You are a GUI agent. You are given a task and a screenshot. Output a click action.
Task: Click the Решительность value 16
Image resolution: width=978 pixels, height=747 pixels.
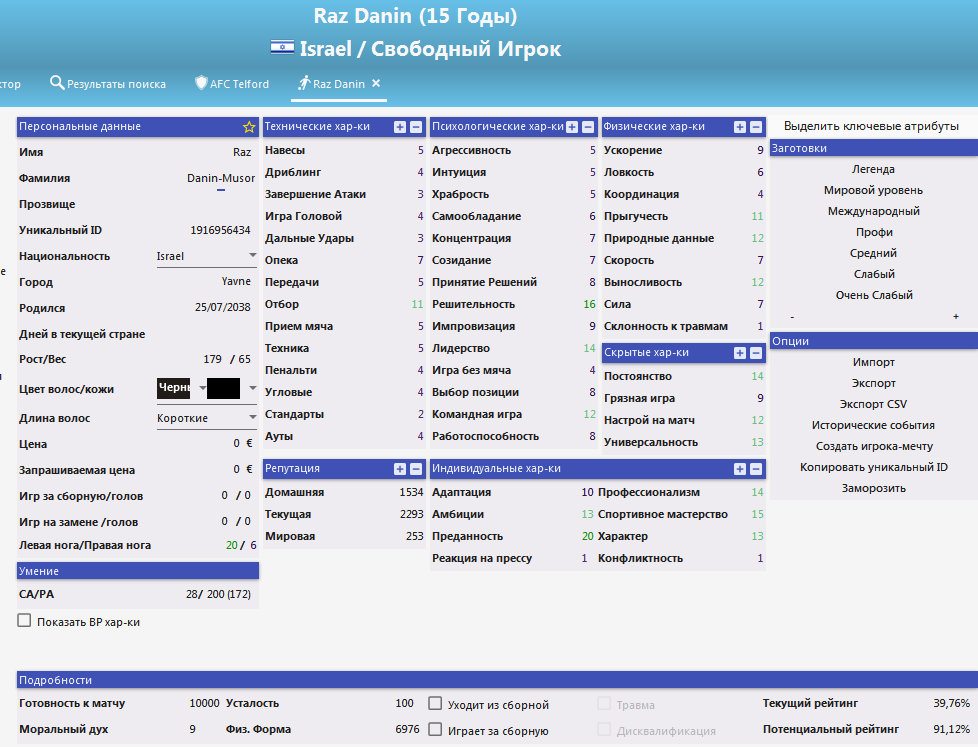[589, 304]
